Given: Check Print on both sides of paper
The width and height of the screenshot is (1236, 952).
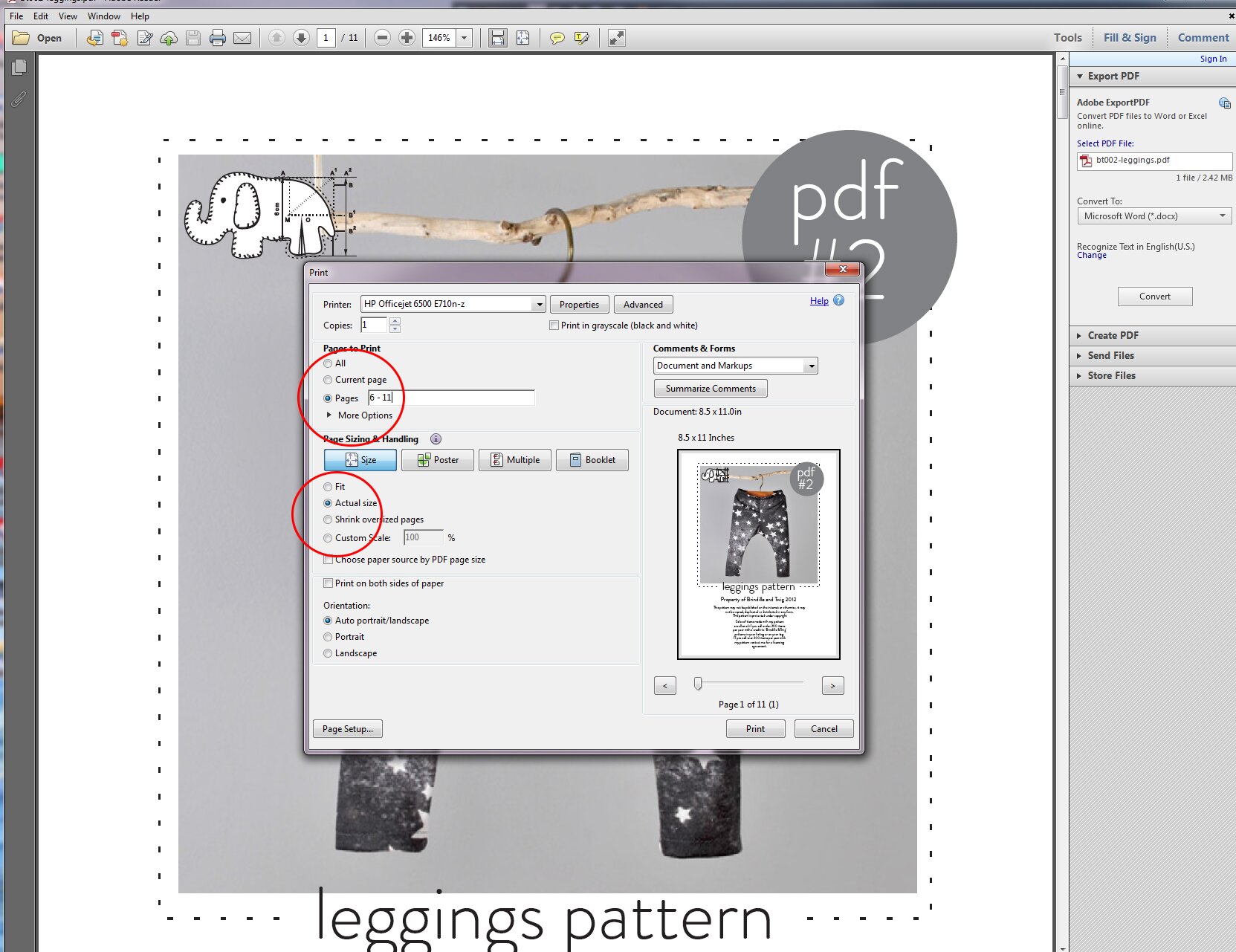Looking at the screenshot, I should coord(328,583).
